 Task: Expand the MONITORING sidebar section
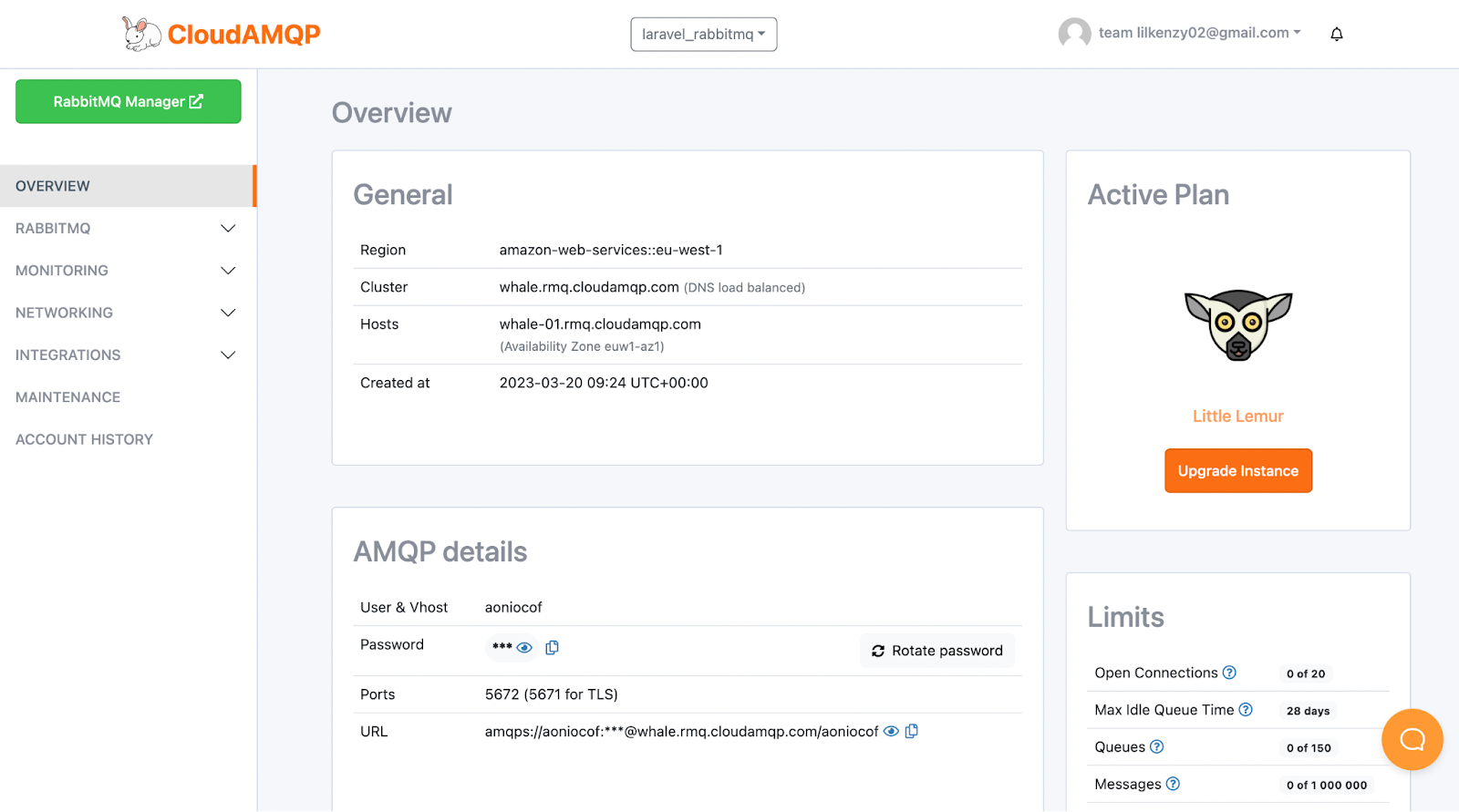(127, 271)
